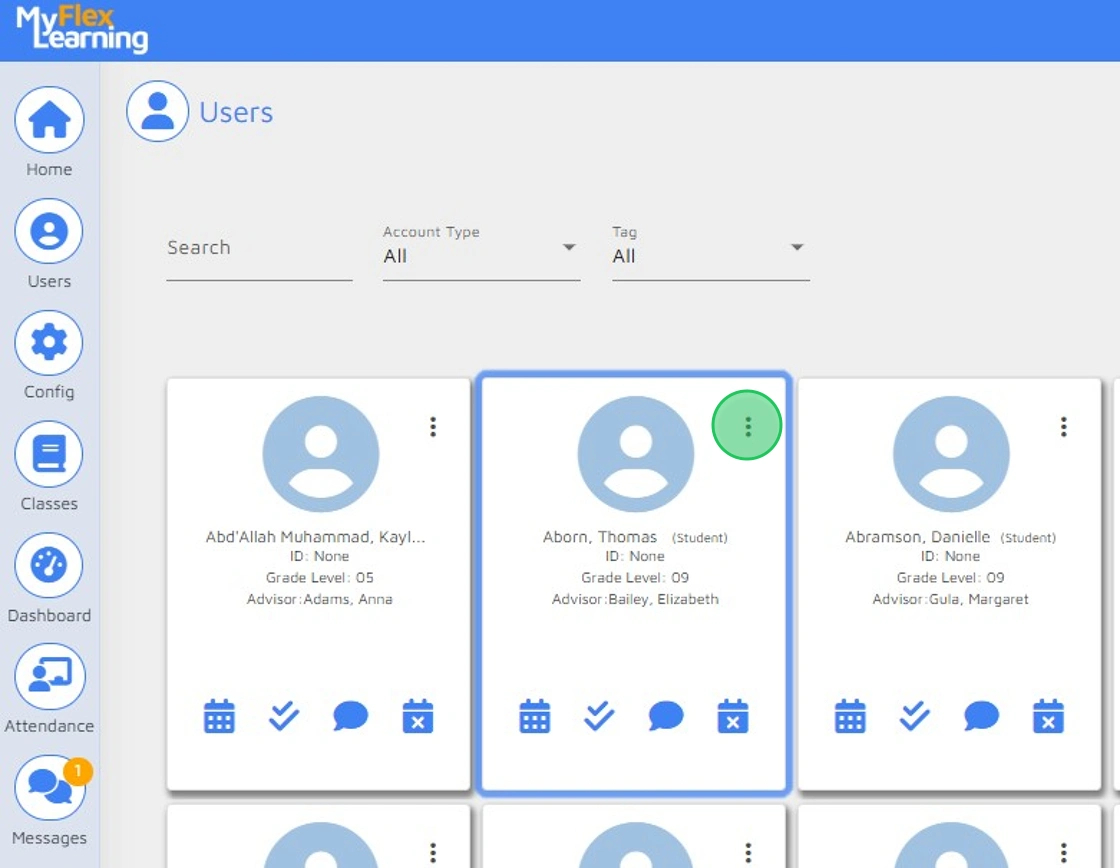
Task: Open the Dashboard gauge icon
Action: tap(49, 565)
